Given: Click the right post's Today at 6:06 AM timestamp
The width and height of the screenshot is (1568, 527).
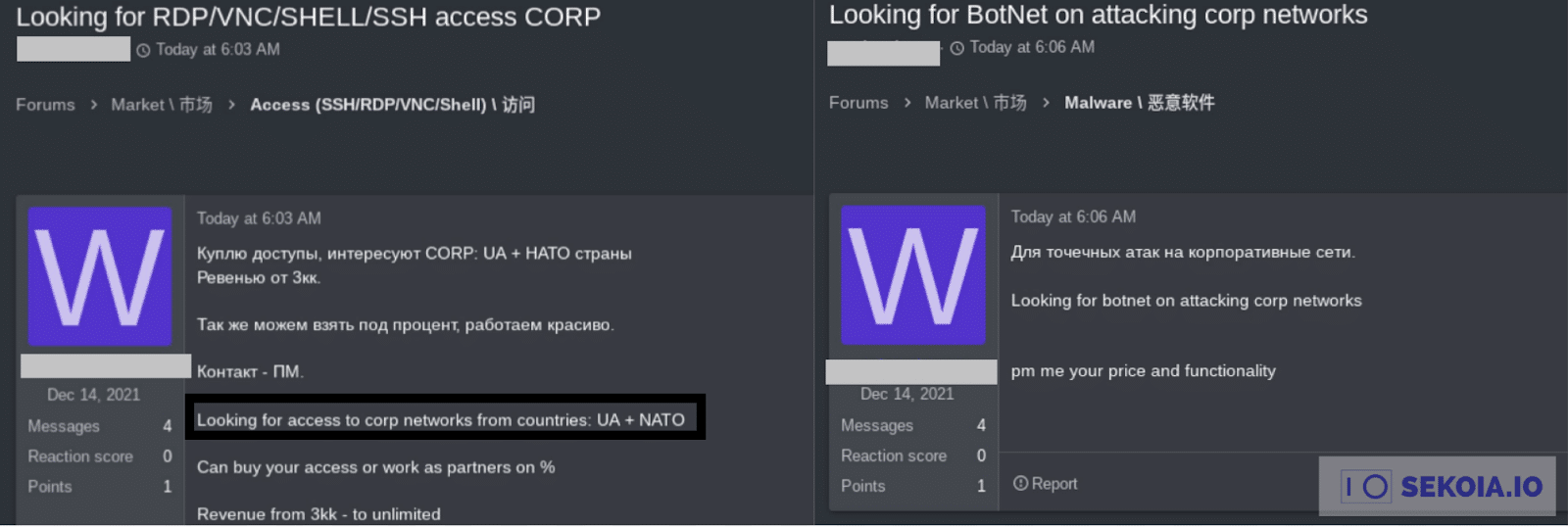Looking at the screenshot, I should (x=1073, y=216).
